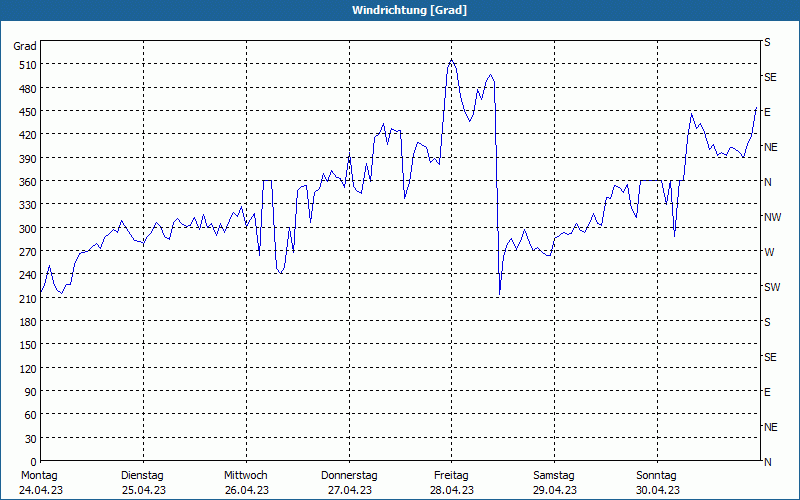800x500 pixels.
Task: Click the Sonntag day label
Action: click(x=657, y=476)
